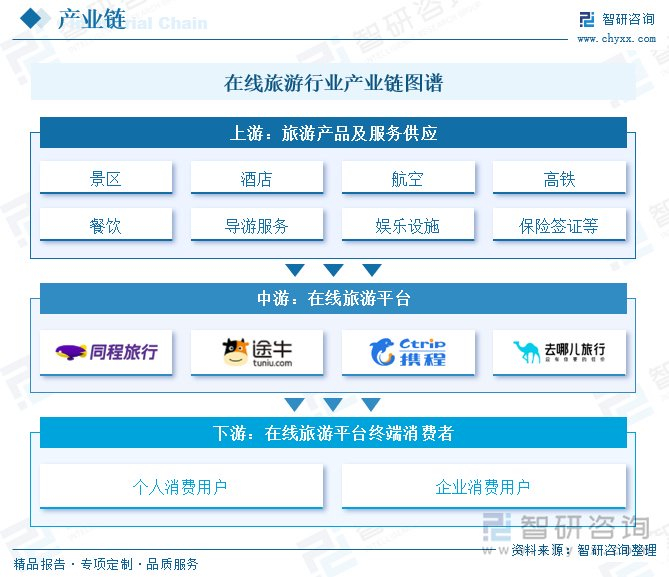Select the 酒店 box
669x577 pixels.
pos(257,178)
